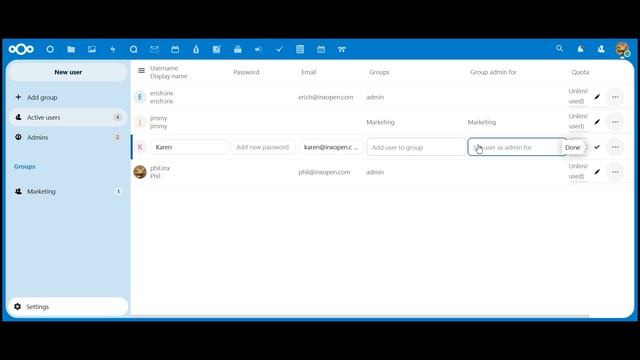
Task: Open the three-dot menu for jimmy
Action: click(x=615, y=122)
